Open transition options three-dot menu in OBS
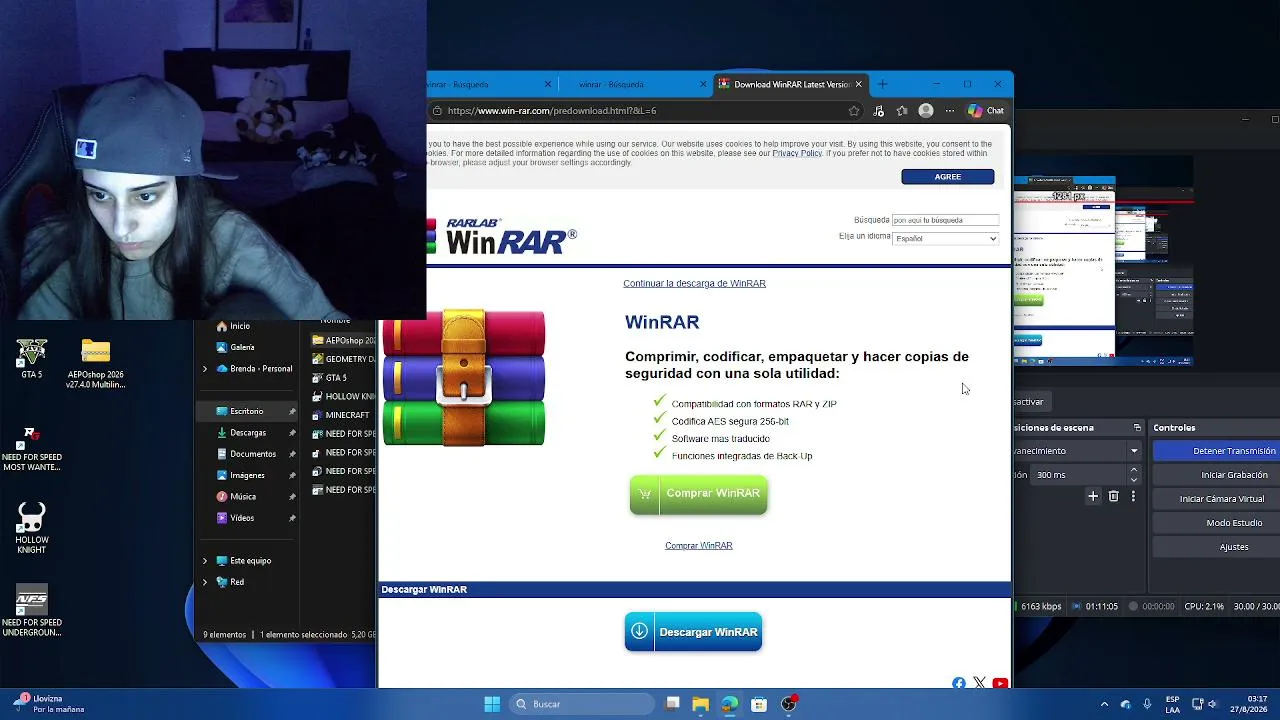 1133,496
